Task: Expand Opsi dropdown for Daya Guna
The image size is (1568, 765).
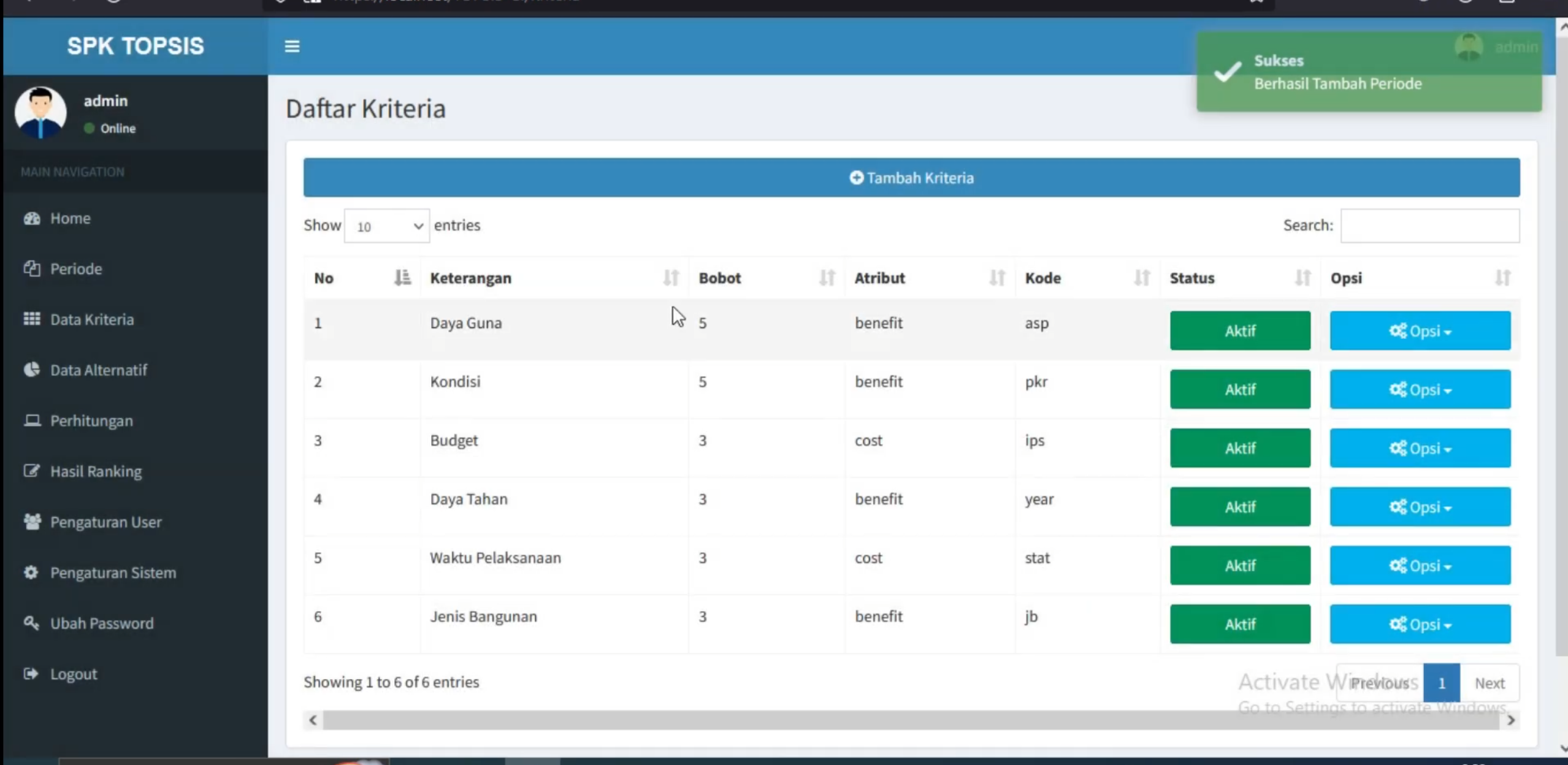Action: tap(1420, 330)
